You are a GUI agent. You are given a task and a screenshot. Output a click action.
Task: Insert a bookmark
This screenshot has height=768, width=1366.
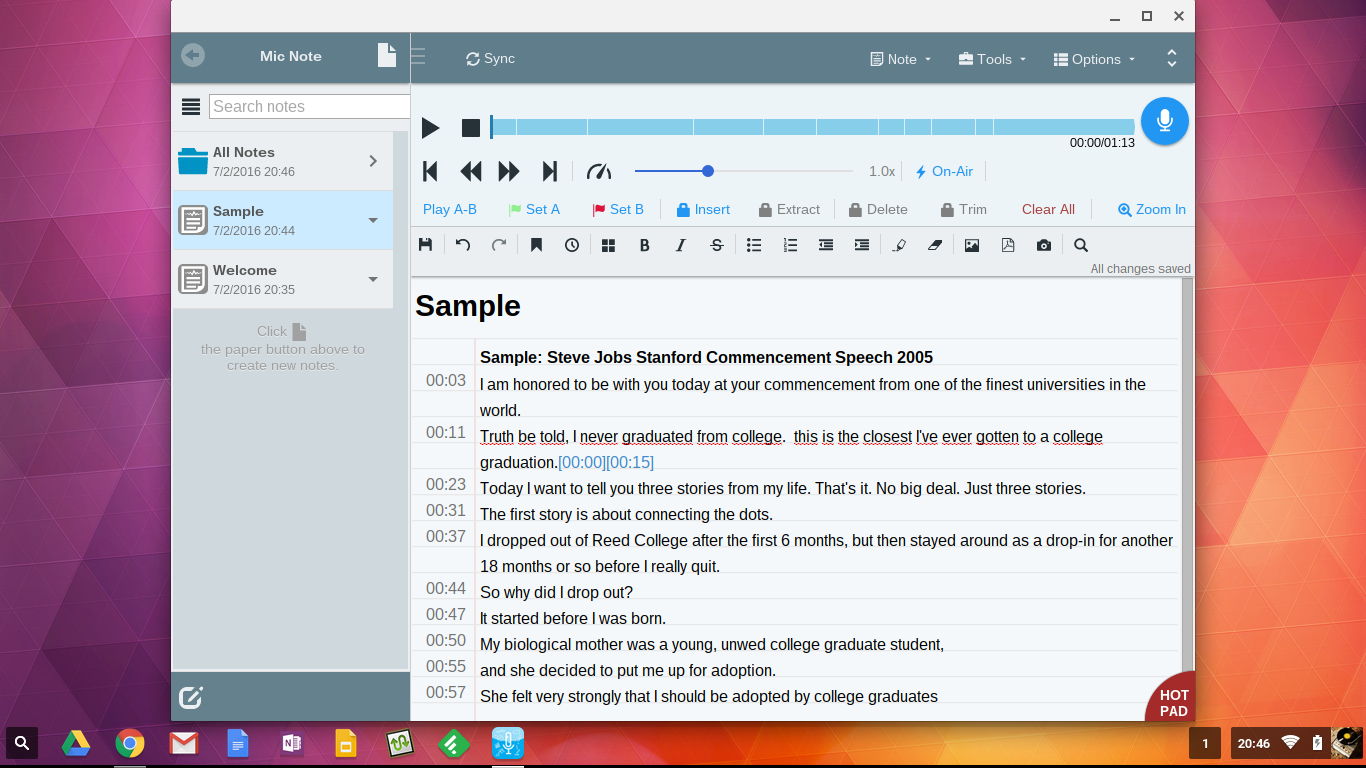[x=536, y=245]
